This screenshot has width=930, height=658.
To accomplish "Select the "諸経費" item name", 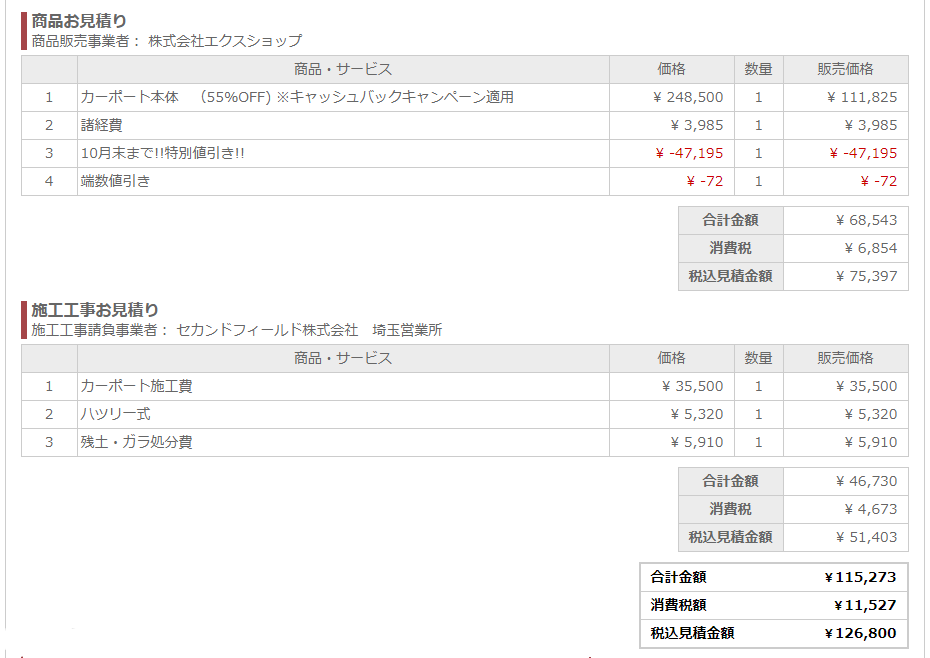I will coord(101,125).
